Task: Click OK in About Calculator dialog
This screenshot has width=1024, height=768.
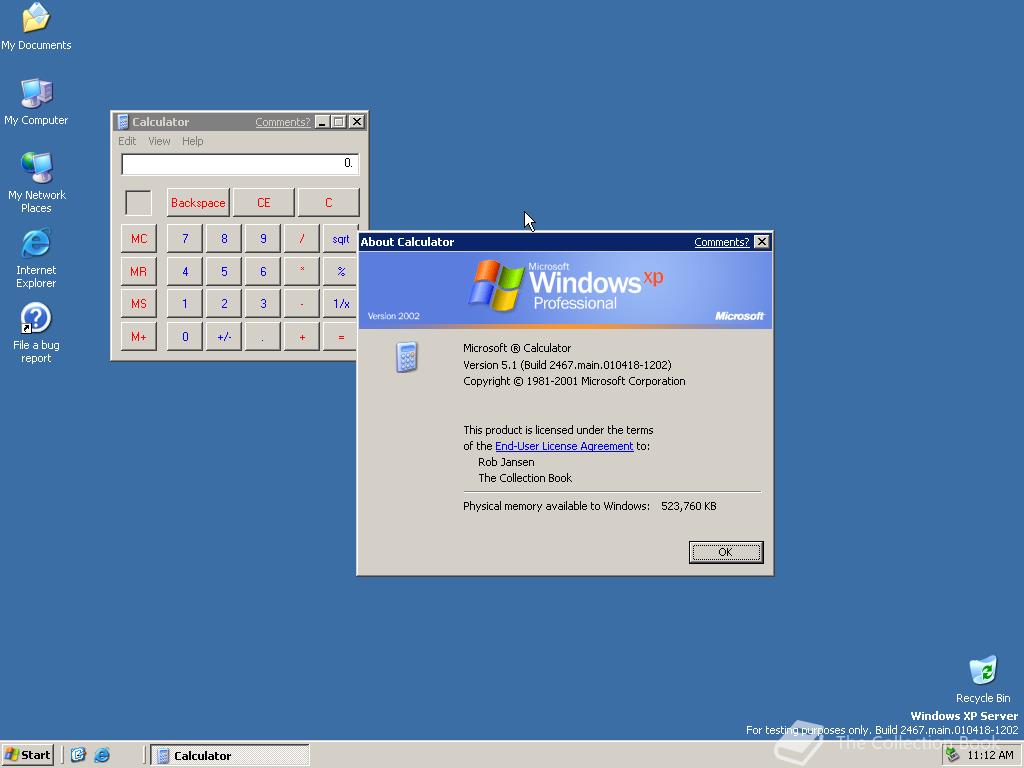Action: click(726, 552)
